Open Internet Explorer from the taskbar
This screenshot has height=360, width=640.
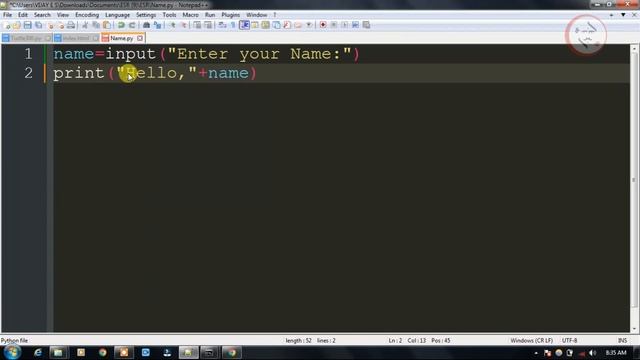(38, 352)
